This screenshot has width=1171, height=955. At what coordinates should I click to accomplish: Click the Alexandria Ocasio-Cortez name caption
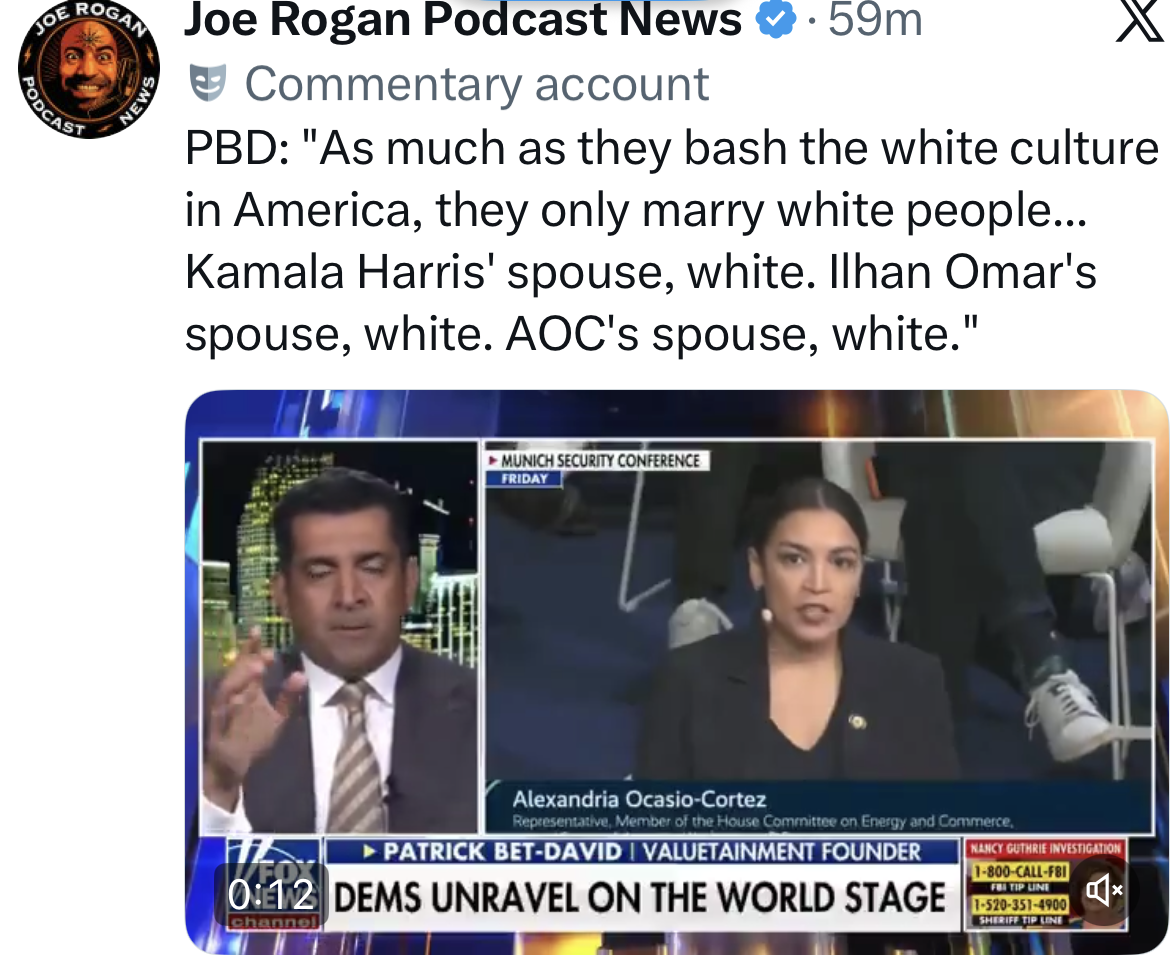639,800
